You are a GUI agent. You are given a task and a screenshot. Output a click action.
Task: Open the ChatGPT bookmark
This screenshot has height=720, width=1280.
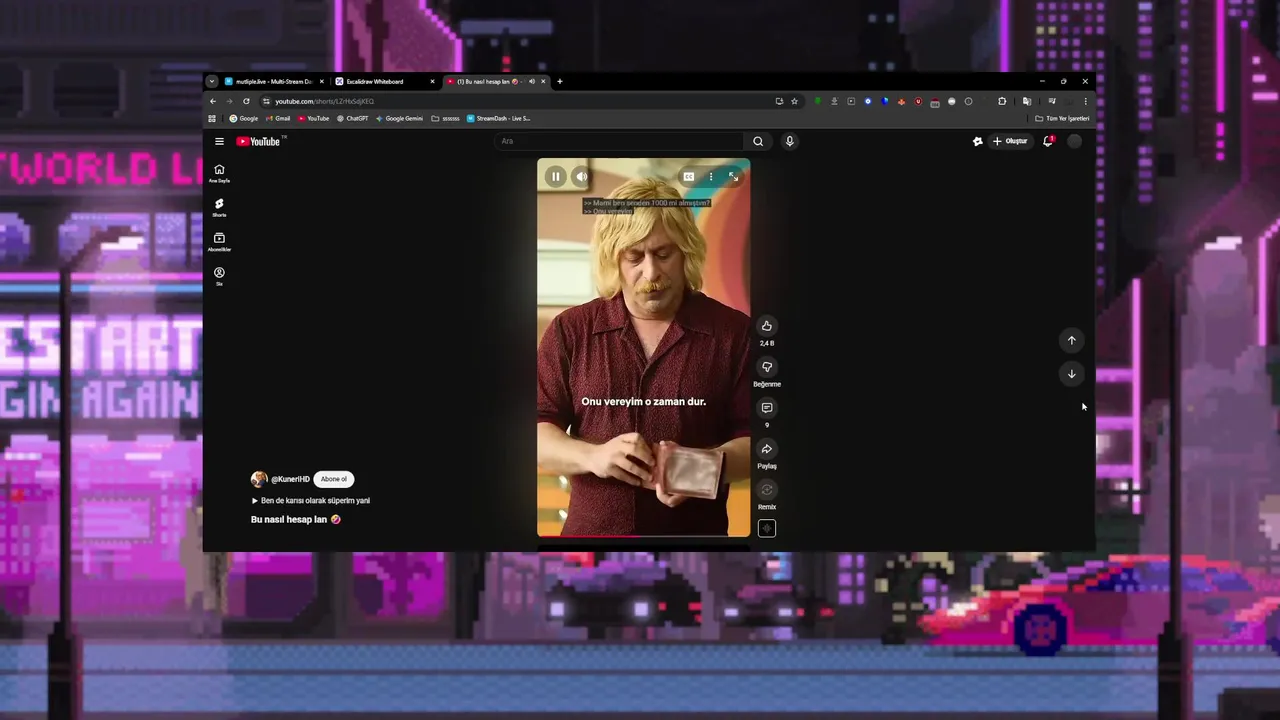352,118
